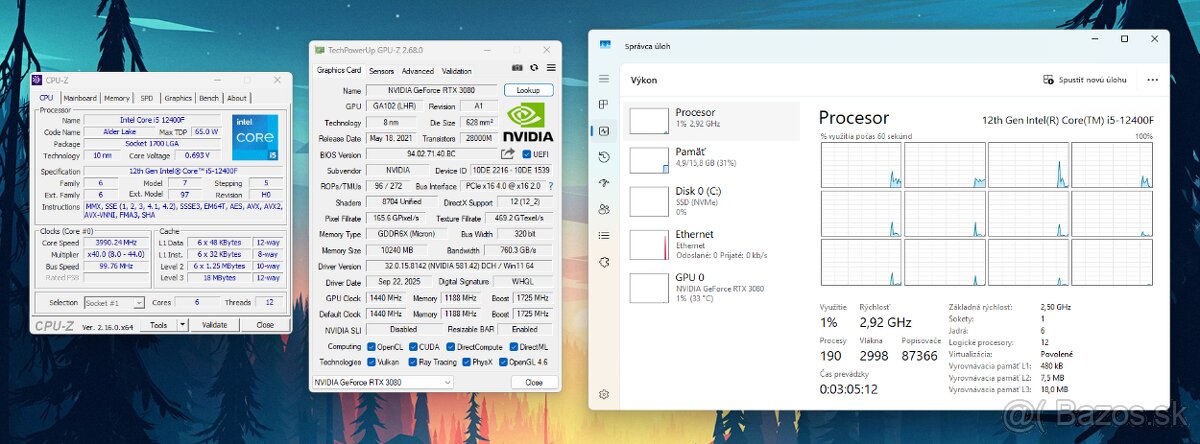Image resolution: width=1200 pixels, height=444 pixels.
Task: Click Close button in CPU-Z
Action: click(x=264, y=325)
